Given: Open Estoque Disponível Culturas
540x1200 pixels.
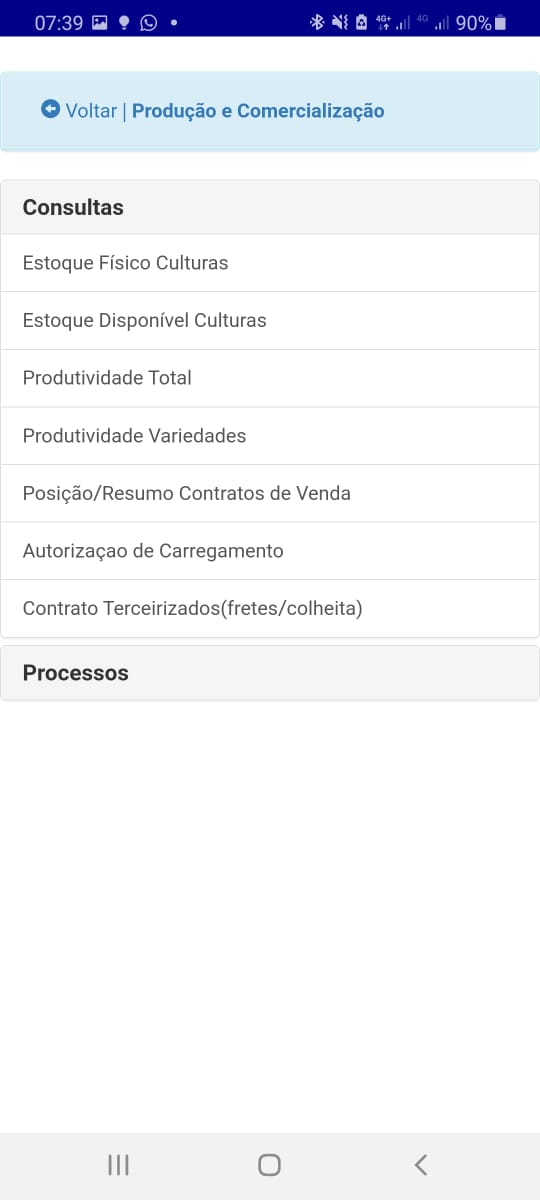Looking at the screenshot, I should click(270, 321).
